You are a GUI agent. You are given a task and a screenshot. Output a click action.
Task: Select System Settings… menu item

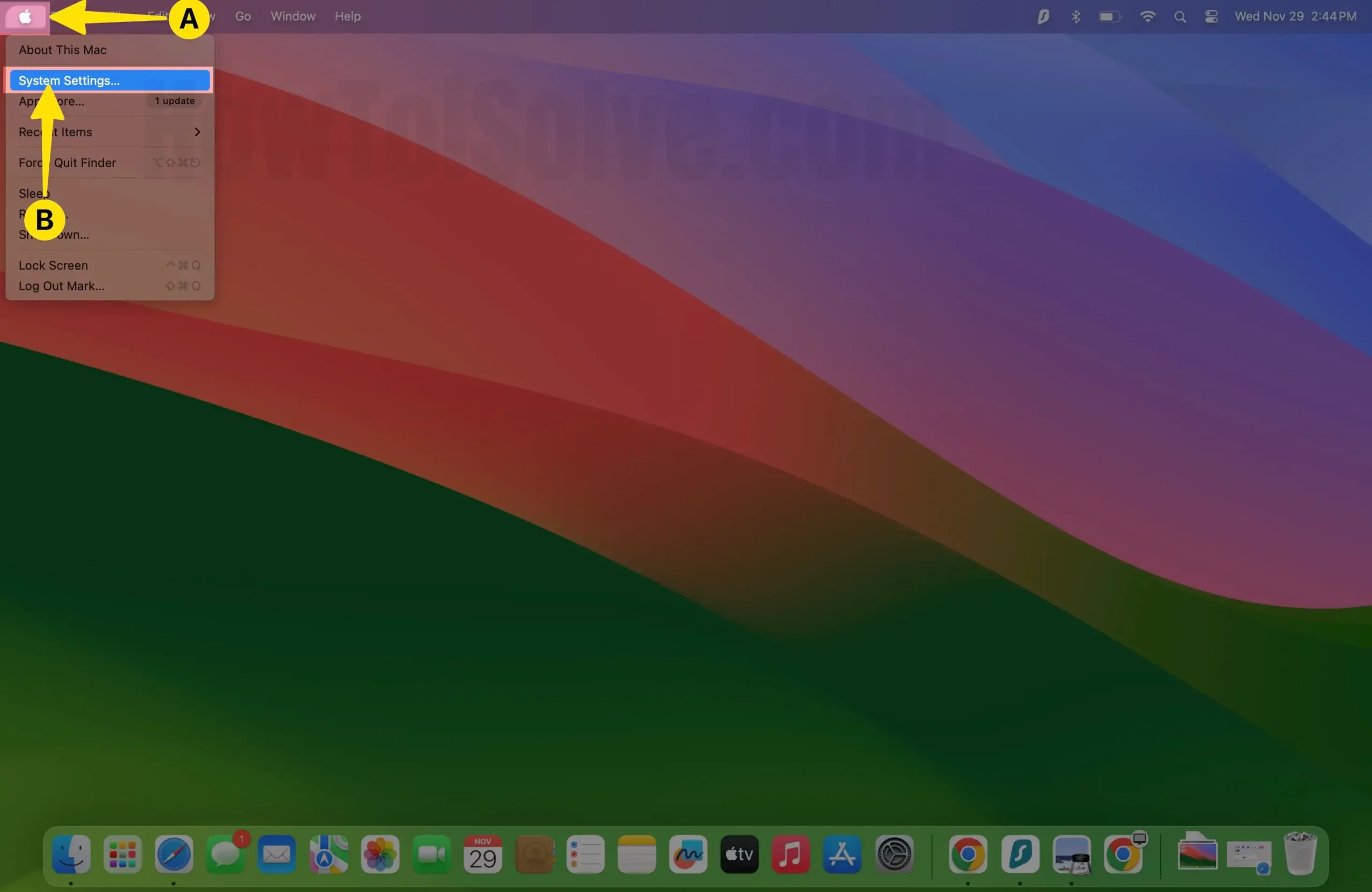109,81
